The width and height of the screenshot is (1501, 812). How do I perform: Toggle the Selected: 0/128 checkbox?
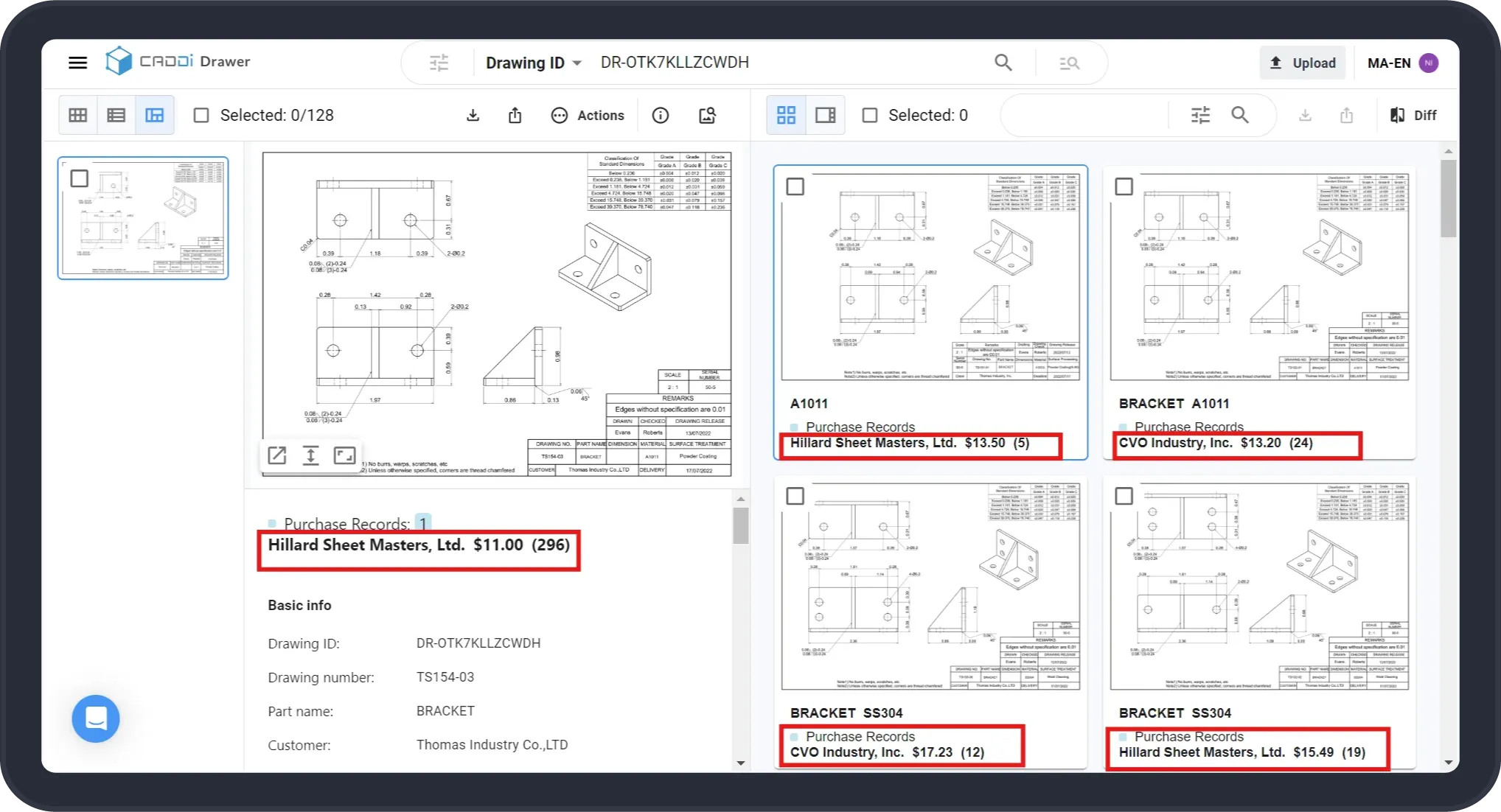pos(201,115)
